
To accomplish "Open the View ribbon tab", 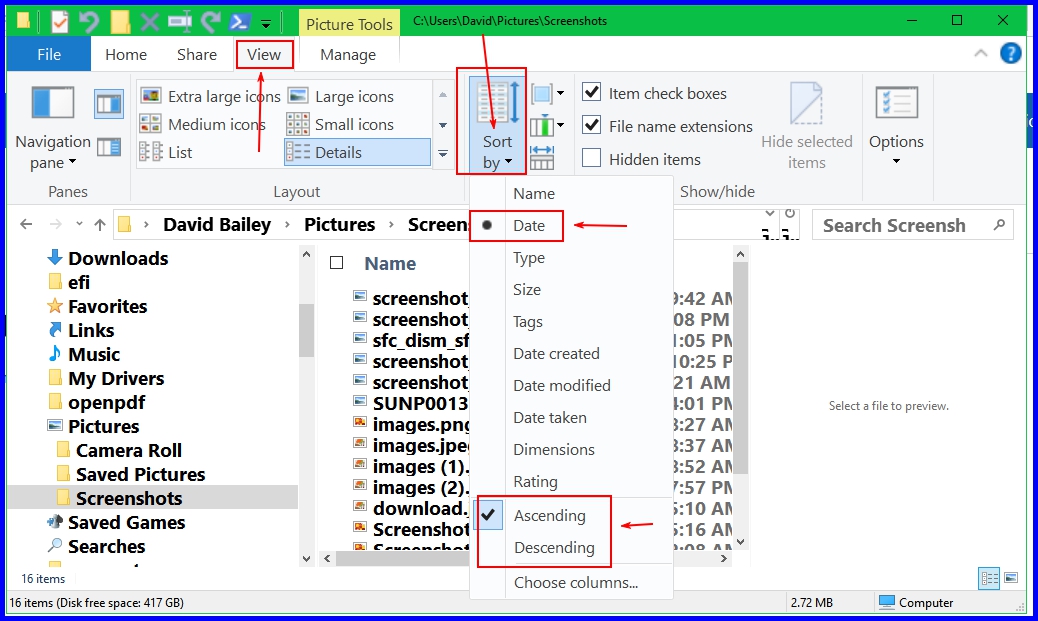I will pyautogui.click(x=264, y=55).
